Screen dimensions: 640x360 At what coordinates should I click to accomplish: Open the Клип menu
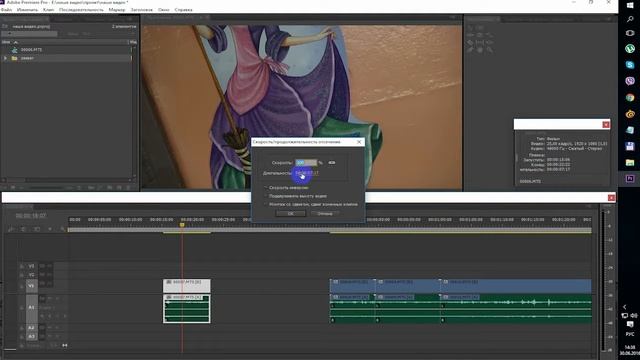(48, 9)
